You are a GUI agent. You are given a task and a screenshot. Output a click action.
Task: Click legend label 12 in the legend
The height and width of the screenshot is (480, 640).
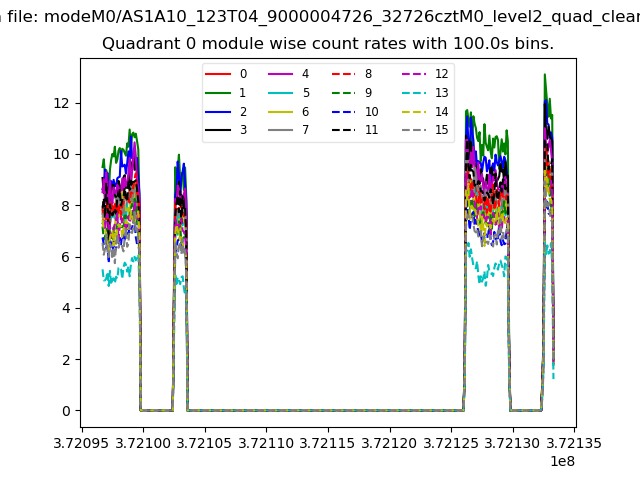pos(441,74)
